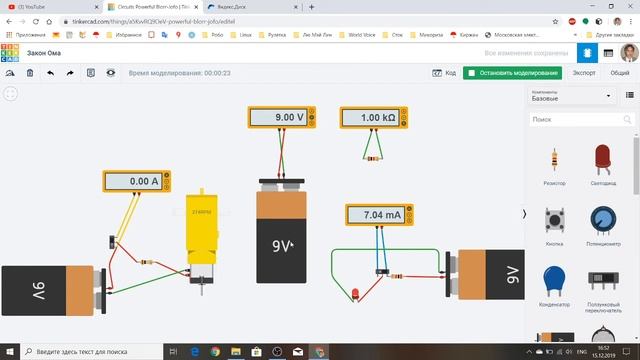Open the Windows Start menu
Screen dimensions: 640x360
tap(10, 351)
